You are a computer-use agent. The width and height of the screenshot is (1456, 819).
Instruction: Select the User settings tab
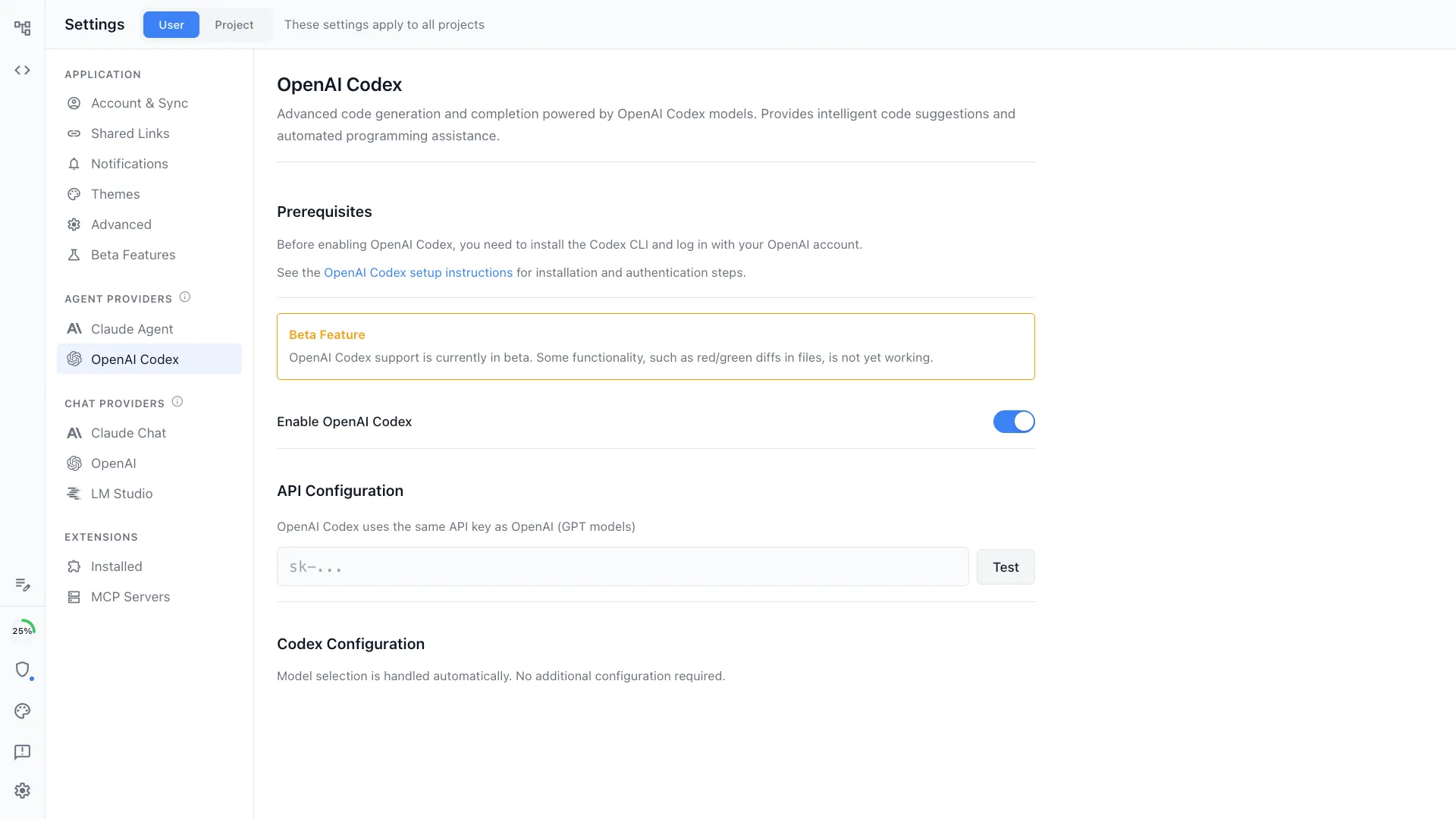[171, 25]
